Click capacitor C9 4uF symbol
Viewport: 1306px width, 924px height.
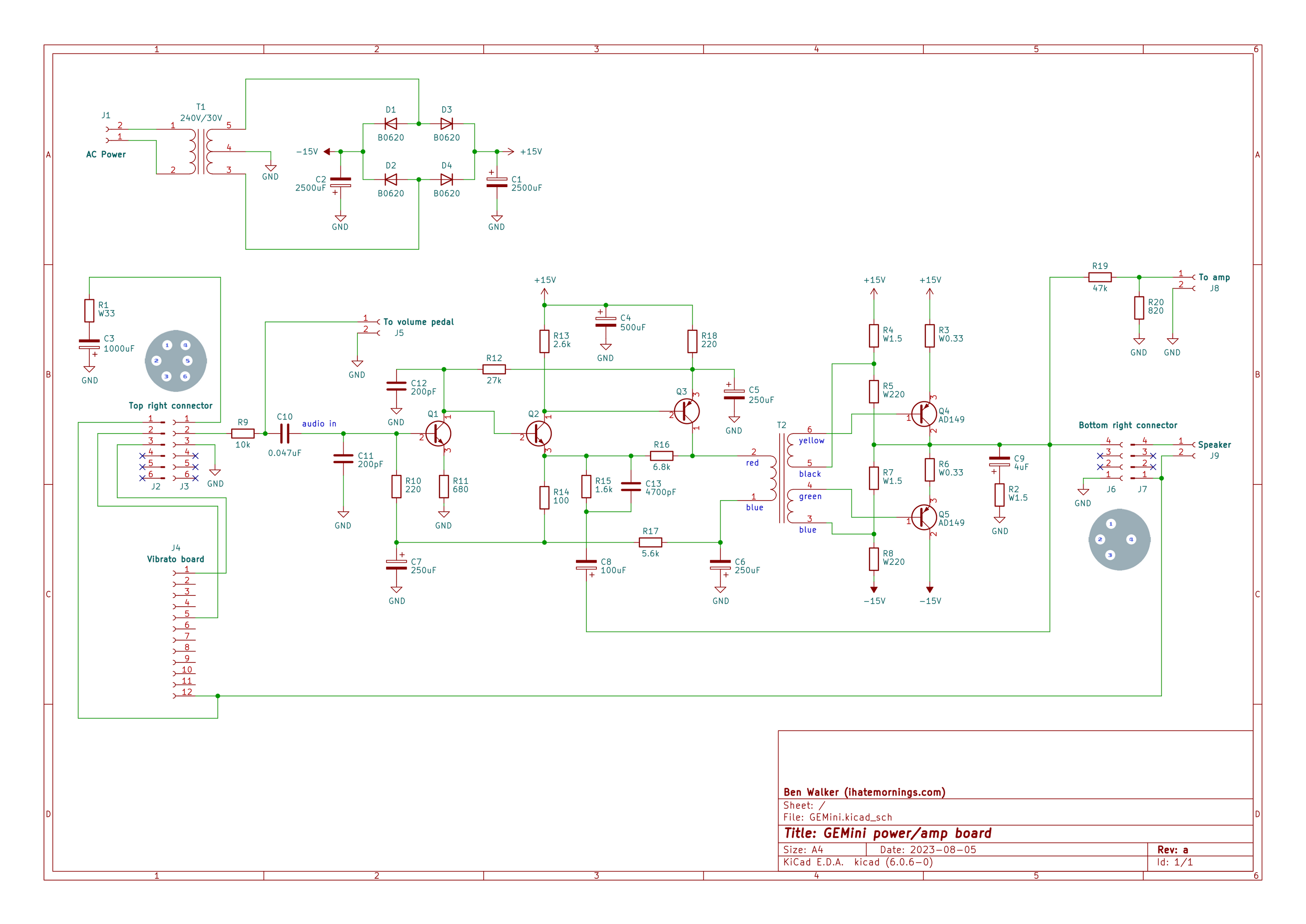pyautogui.click(x=999, y=461)
